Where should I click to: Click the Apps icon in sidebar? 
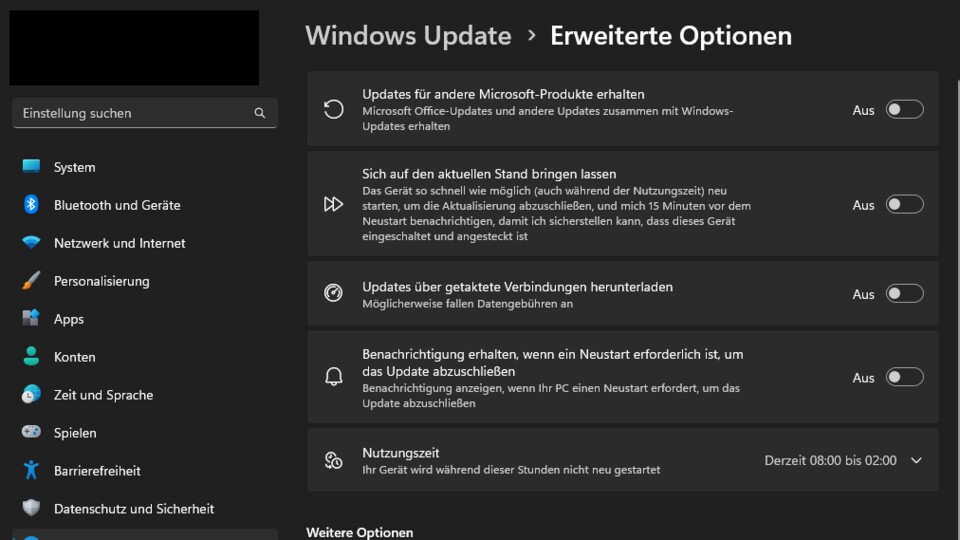coord(31,318)
